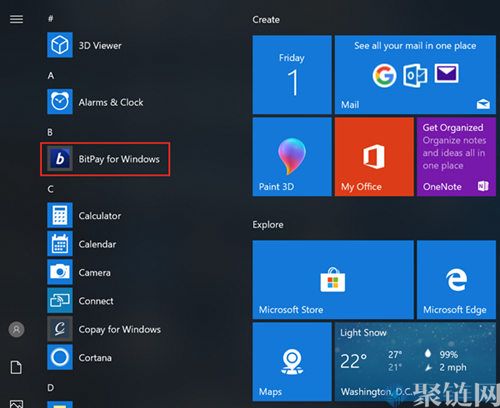Open the user account icon in sidebar
The width and height of the screenshot is (500, 408).
coord(16,330)
